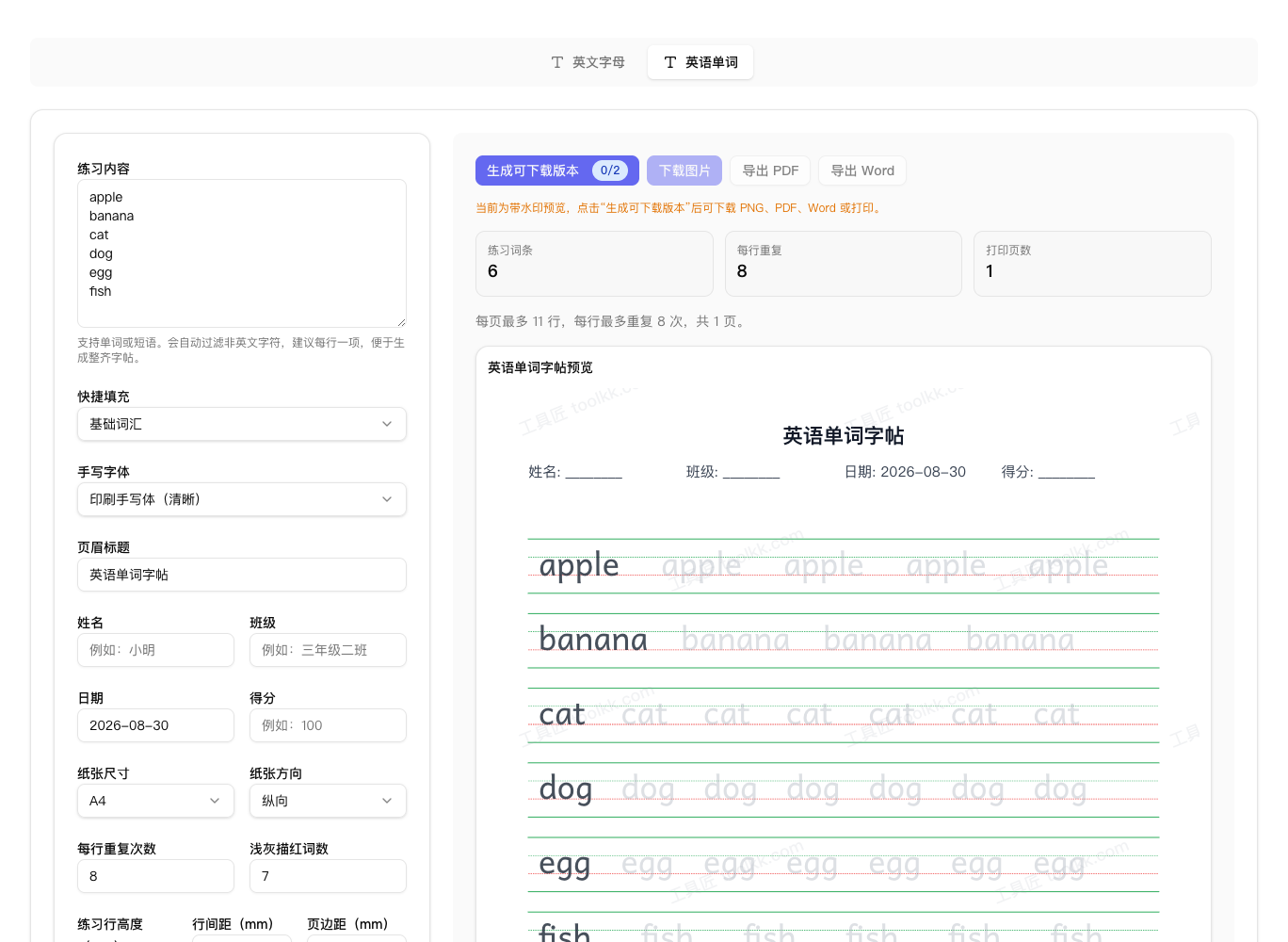Click 'fish' in the practice textarea
This screenshot has width=1288, height=942.
click(100, 291)
